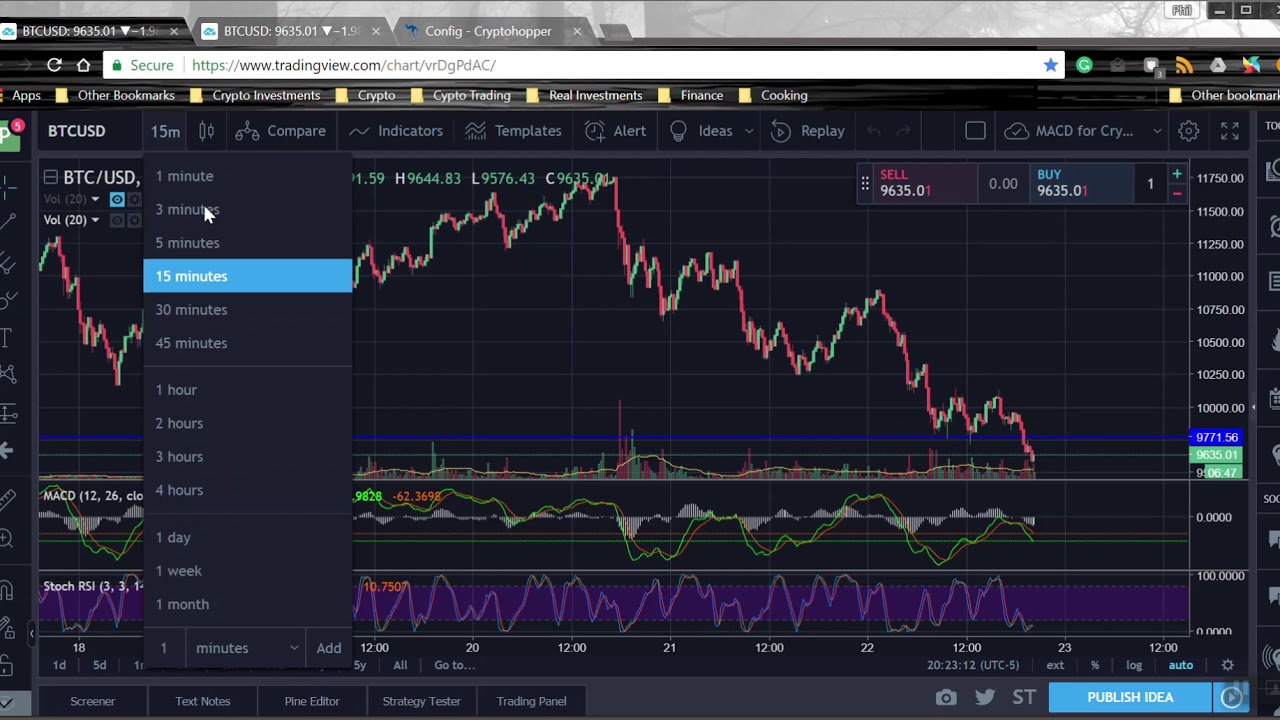
Task: Toggle extended hours ext option
Action: 1055,665
